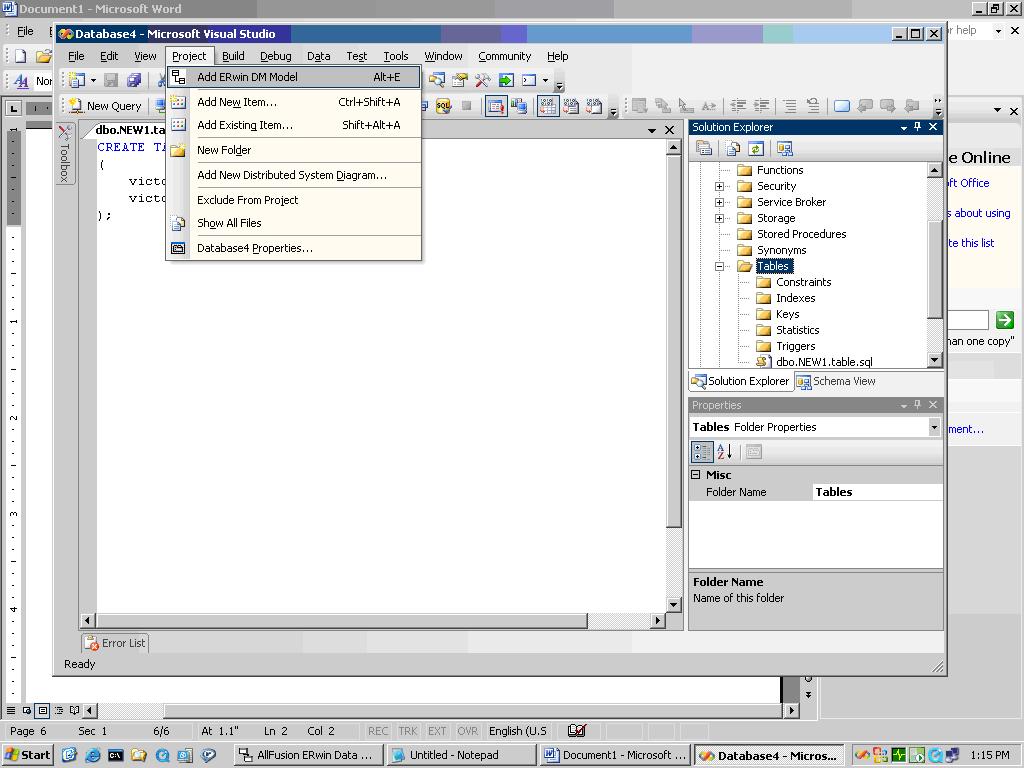Close the dbo.NEW1 table editor document tab

[669, 131]
